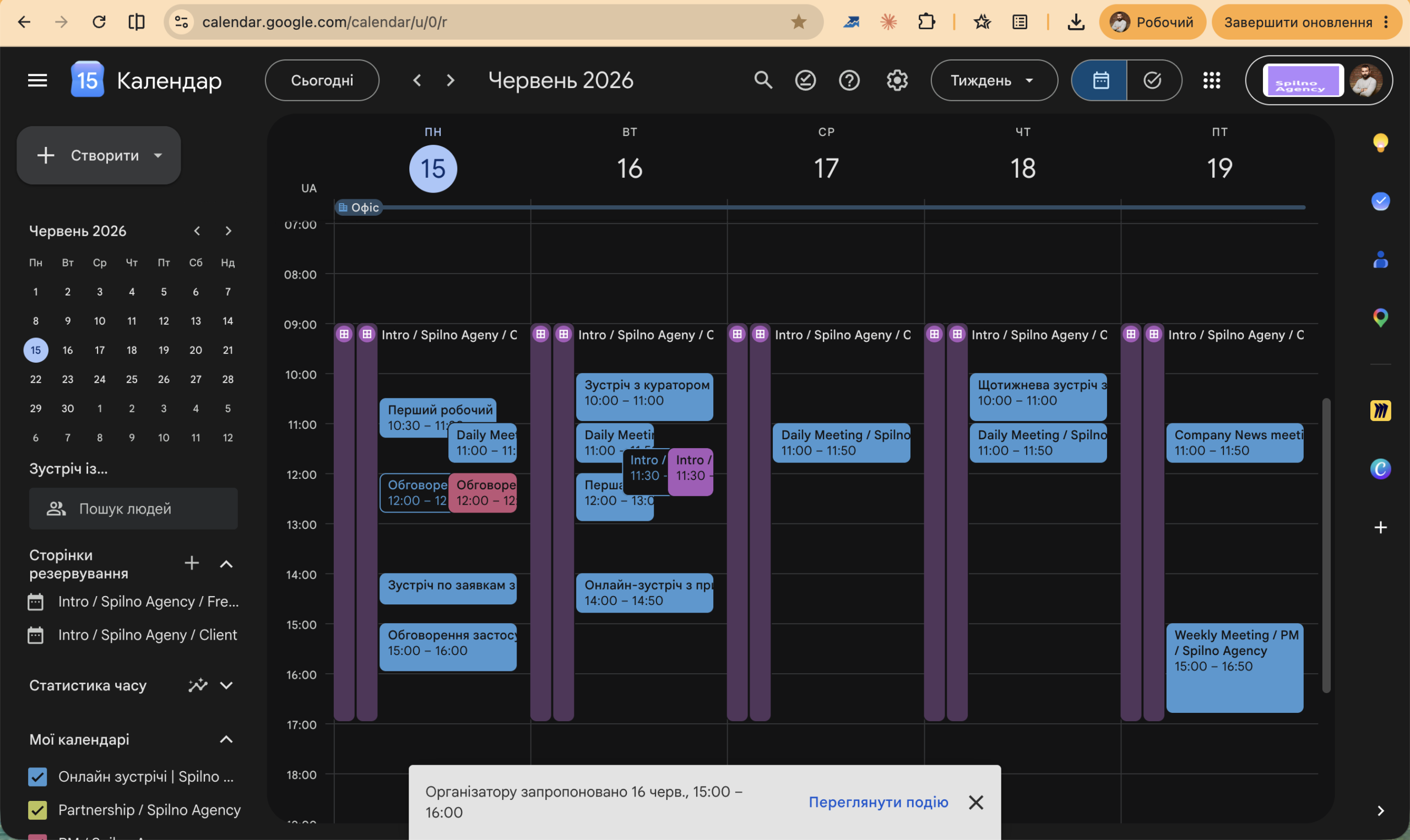Image resolution: width=1410 pixels, height=840 pixels.
Task: Show previous month in mini calendar
Action: point(197,231)
